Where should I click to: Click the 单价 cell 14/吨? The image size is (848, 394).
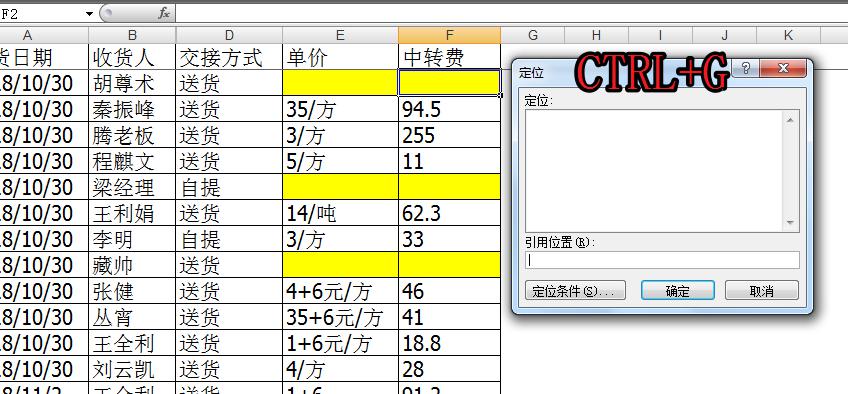(340, 213)
